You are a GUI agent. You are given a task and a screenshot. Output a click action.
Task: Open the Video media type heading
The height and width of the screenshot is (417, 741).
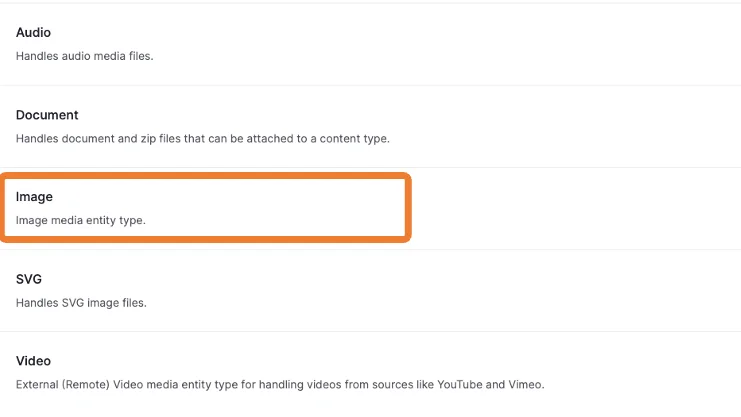[x=33, y=361]
